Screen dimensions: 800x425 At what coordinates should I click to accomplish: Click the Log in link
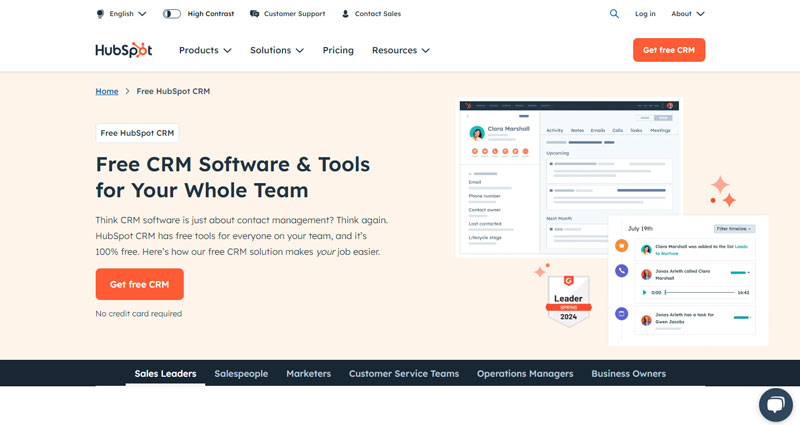(x=645, y=14)
